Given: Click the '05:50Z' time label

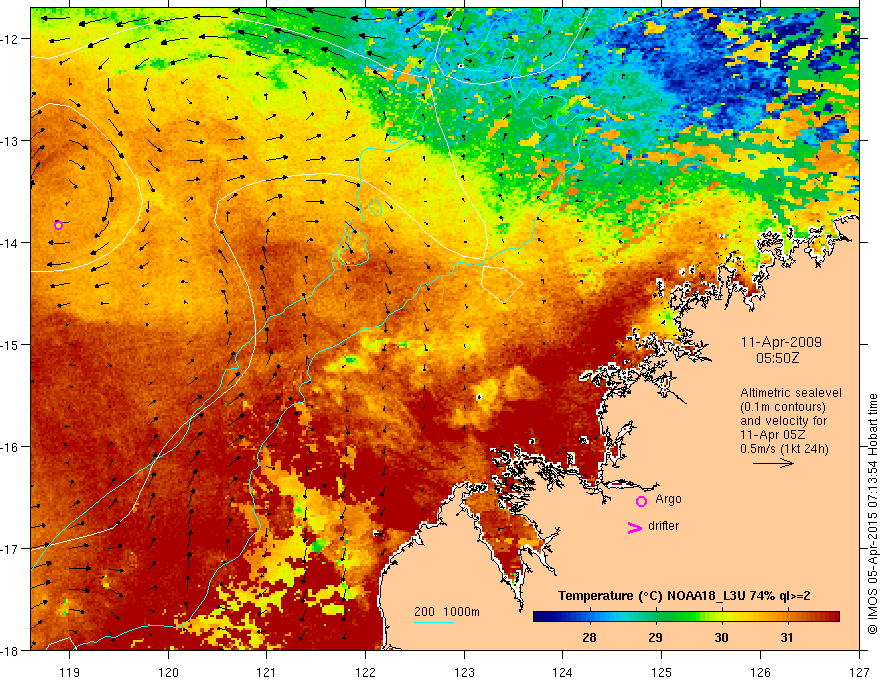Looking at the screenshot, I should coord(777,358).
